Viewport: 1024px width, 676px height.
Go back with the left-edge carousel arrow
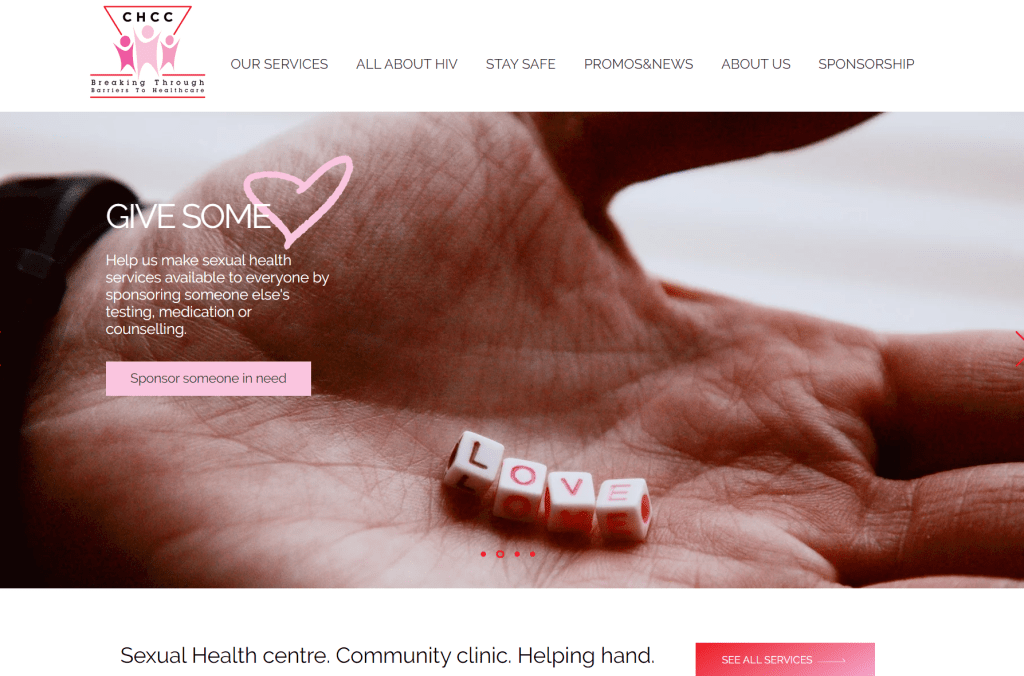click(x=2, y=348)
